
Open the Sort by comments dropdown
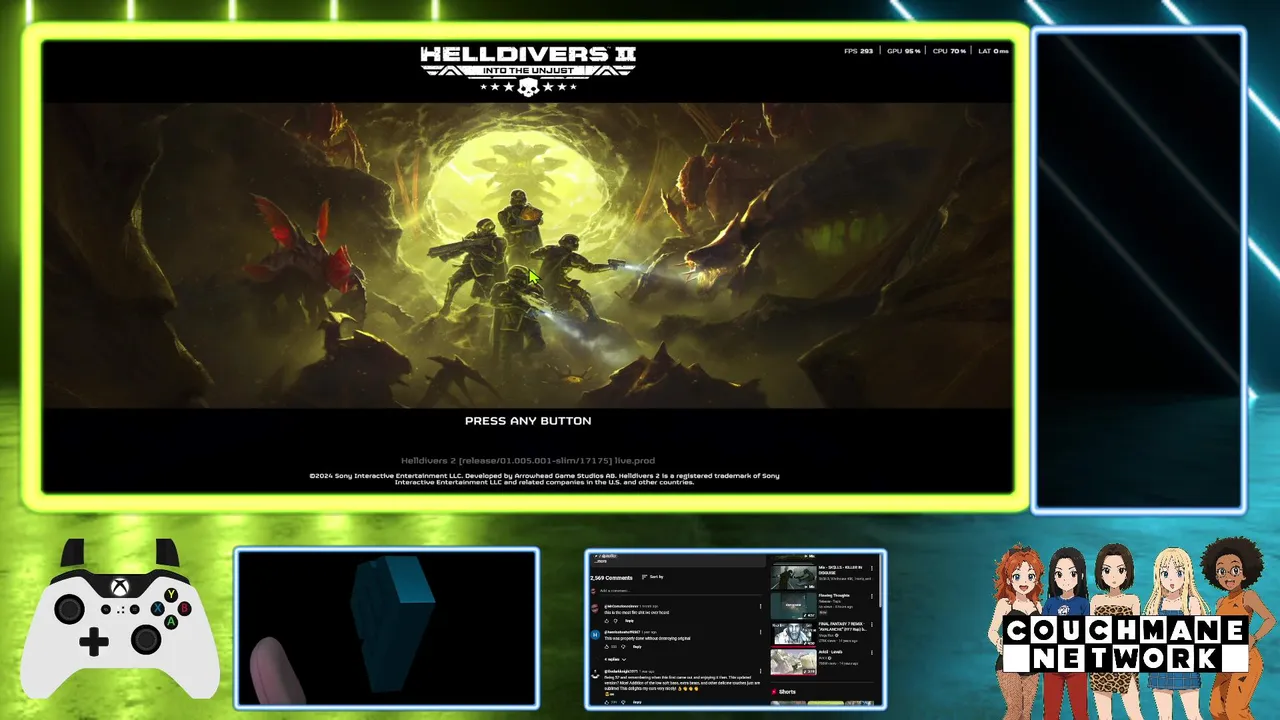[x=653, y=577]
